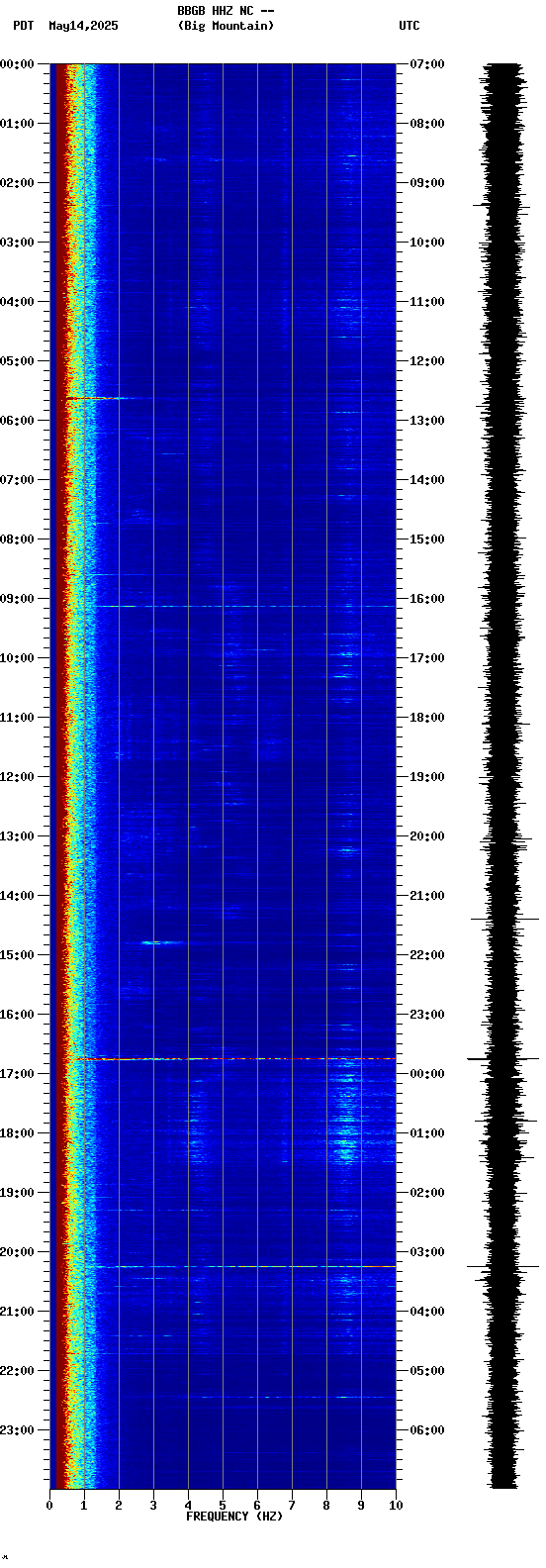
Task: Click the 05:00 label on PDT axis
Action: pos(18,361)
